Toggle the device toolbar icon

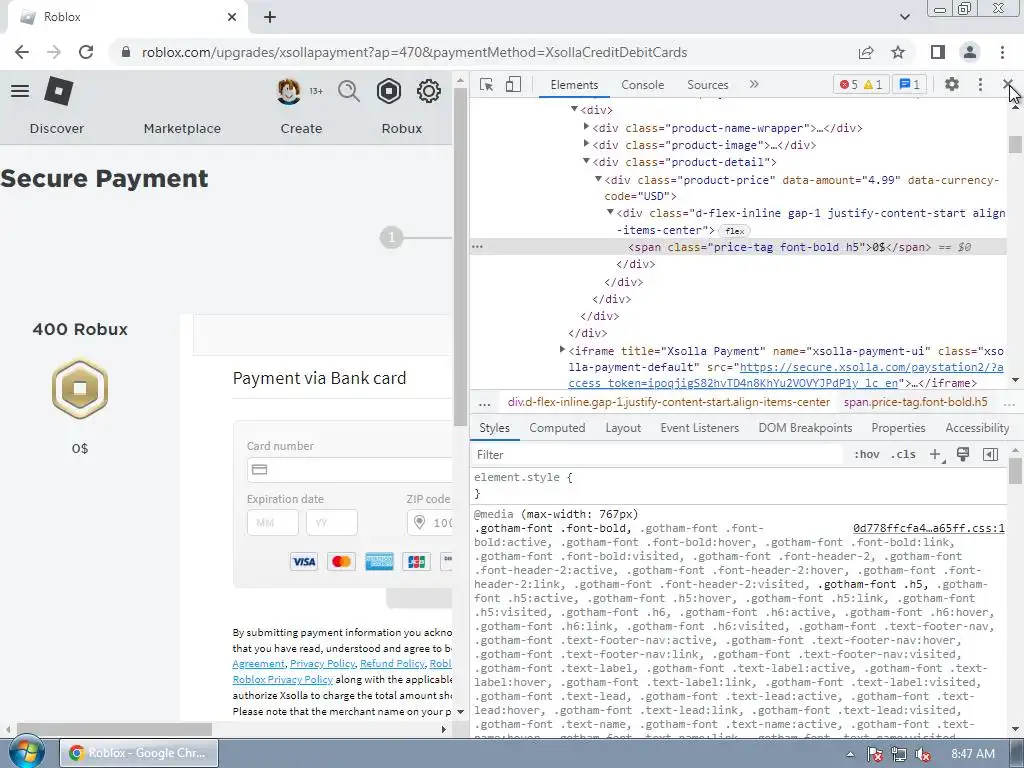(x=513, y=85)
